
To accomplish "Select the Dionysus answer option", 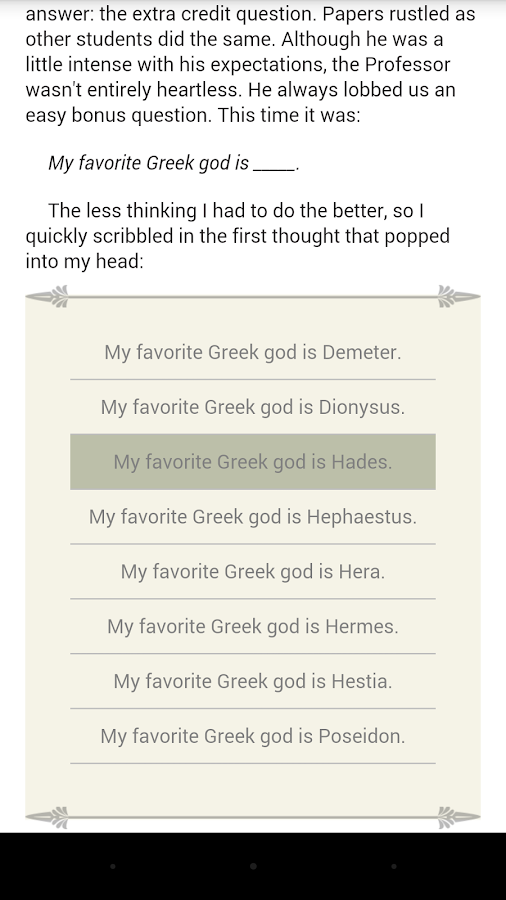I will pyautogui.click(x=252, y=407).
